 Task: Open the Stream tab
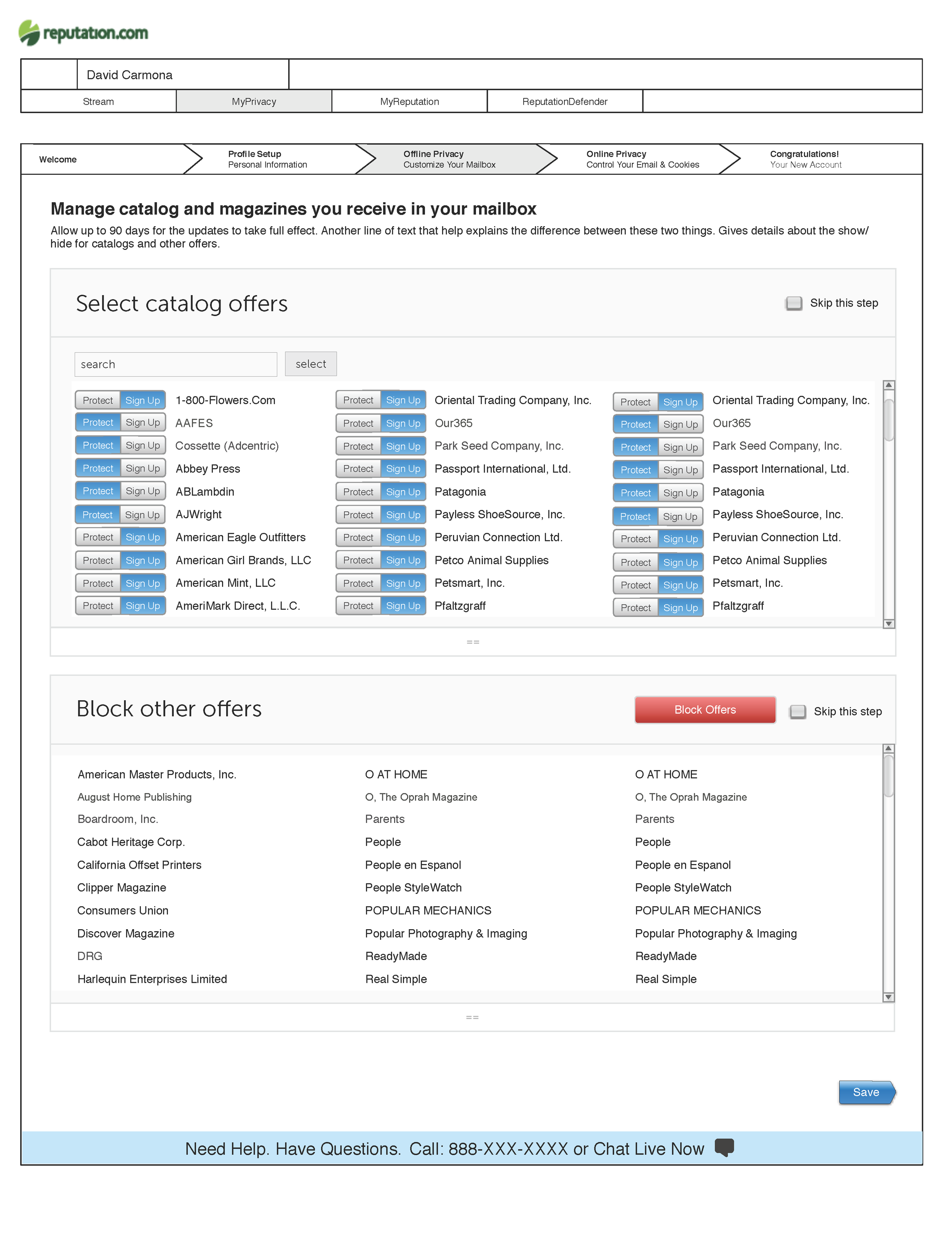coord(99,101)
